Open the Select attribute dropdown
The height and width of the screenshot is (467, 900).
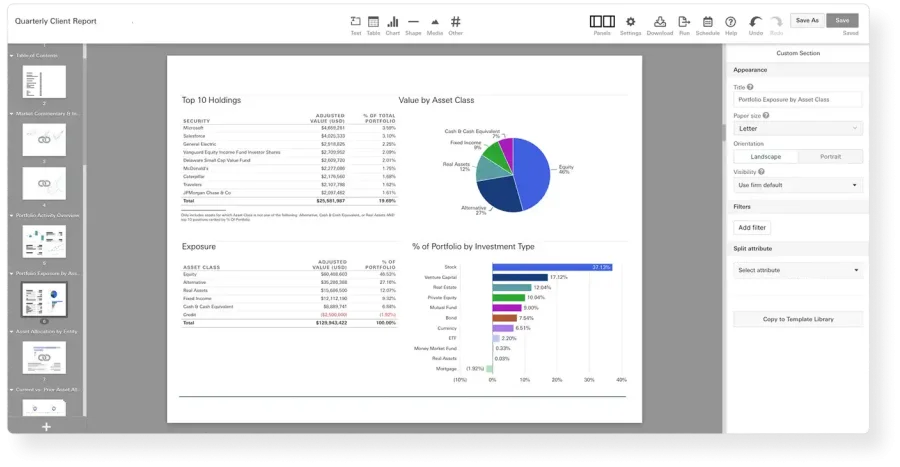pyautogui.click(x=797, y=270)
